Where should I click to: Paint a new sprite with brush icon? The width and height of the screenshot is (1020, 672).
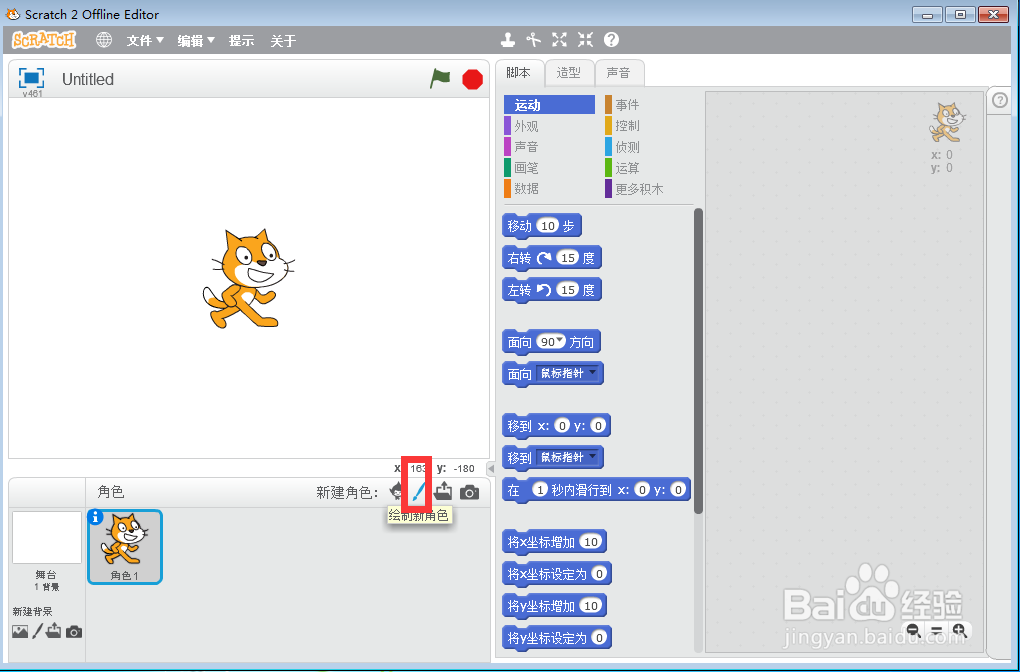click(417, 492)
